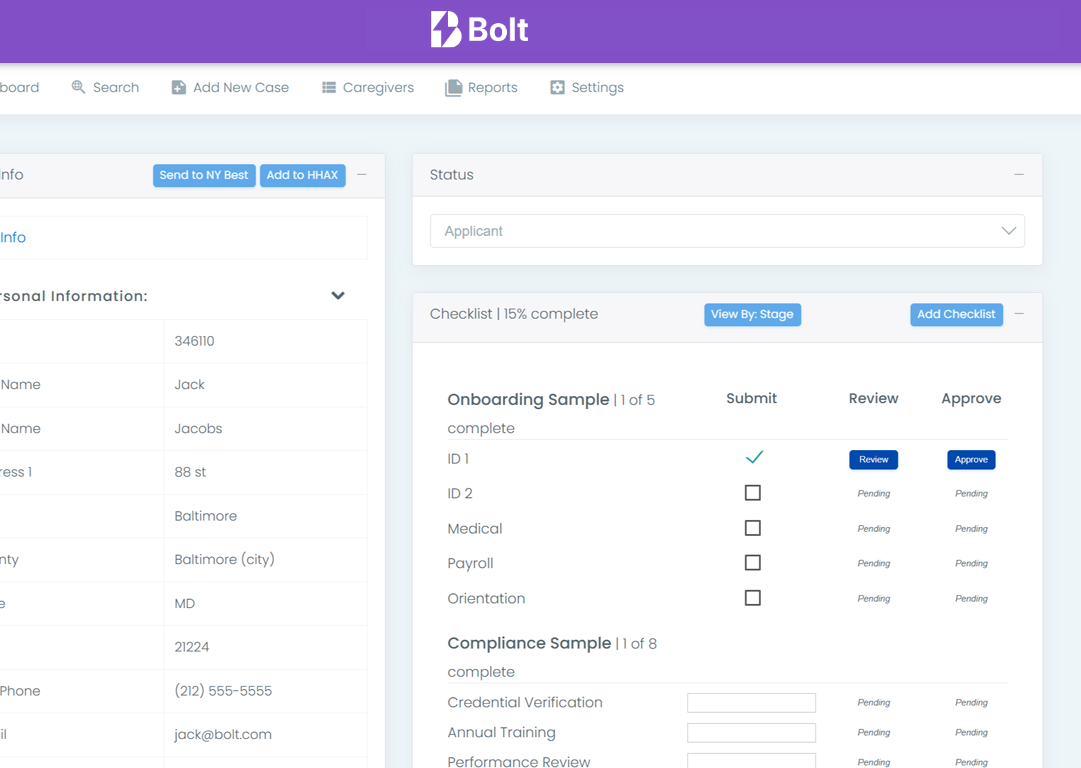Check the ID 2 submit checkbox
Viewport: 1081px width, 768px height.
point(752,492)
